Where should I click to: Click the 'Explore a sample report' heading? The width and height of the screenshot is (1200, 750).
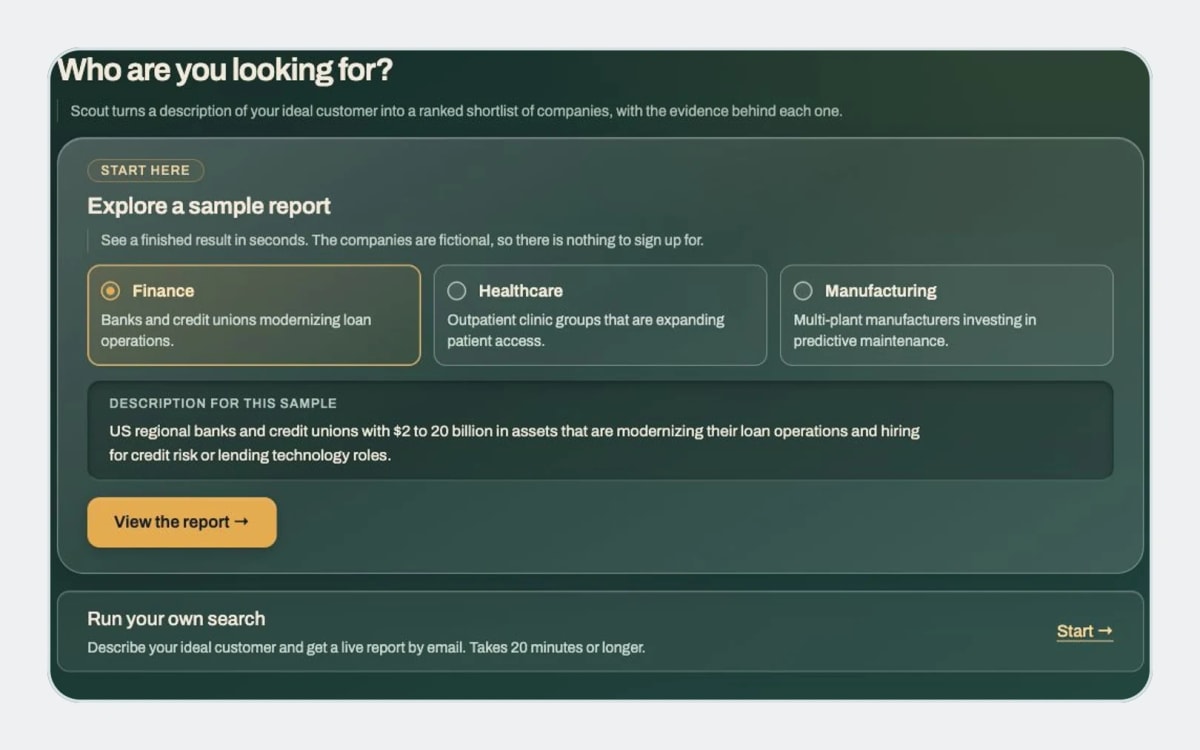click(209, 206)
